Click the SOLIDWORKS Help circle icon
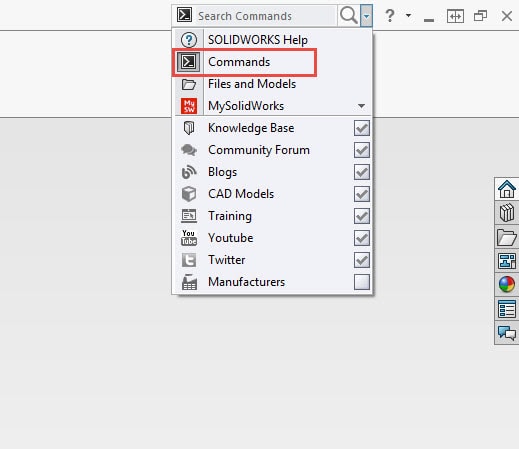 click(x=189, y=40)
